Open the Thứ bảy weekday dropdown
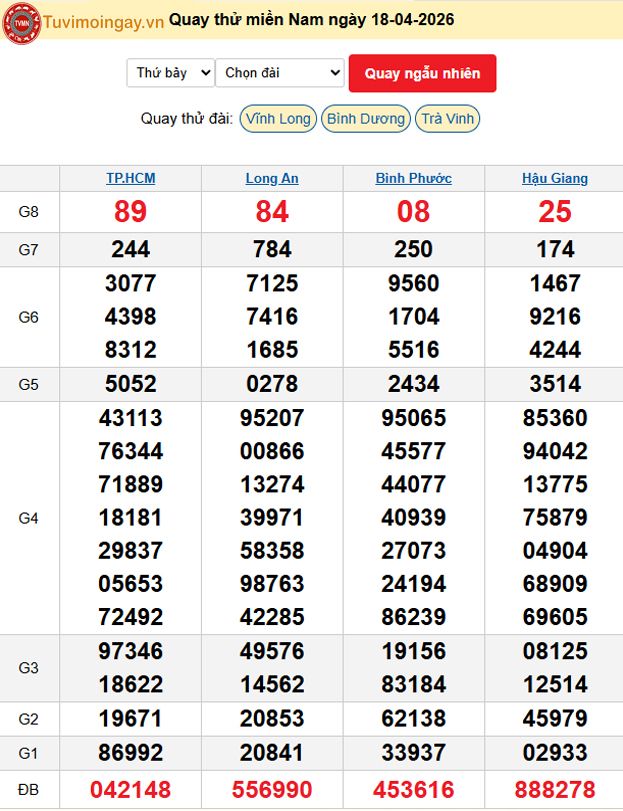Viewport: 623px width, 811px height. 170,73
